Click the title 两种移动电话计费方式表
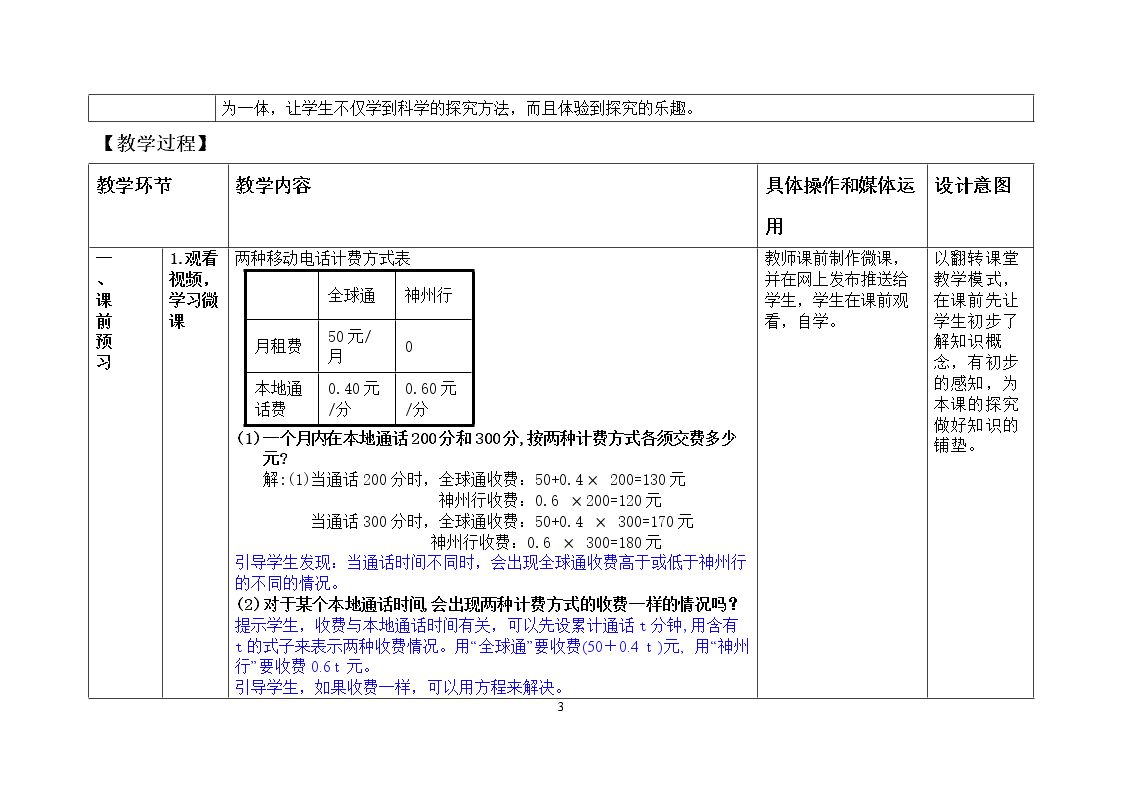 [322, 259]
